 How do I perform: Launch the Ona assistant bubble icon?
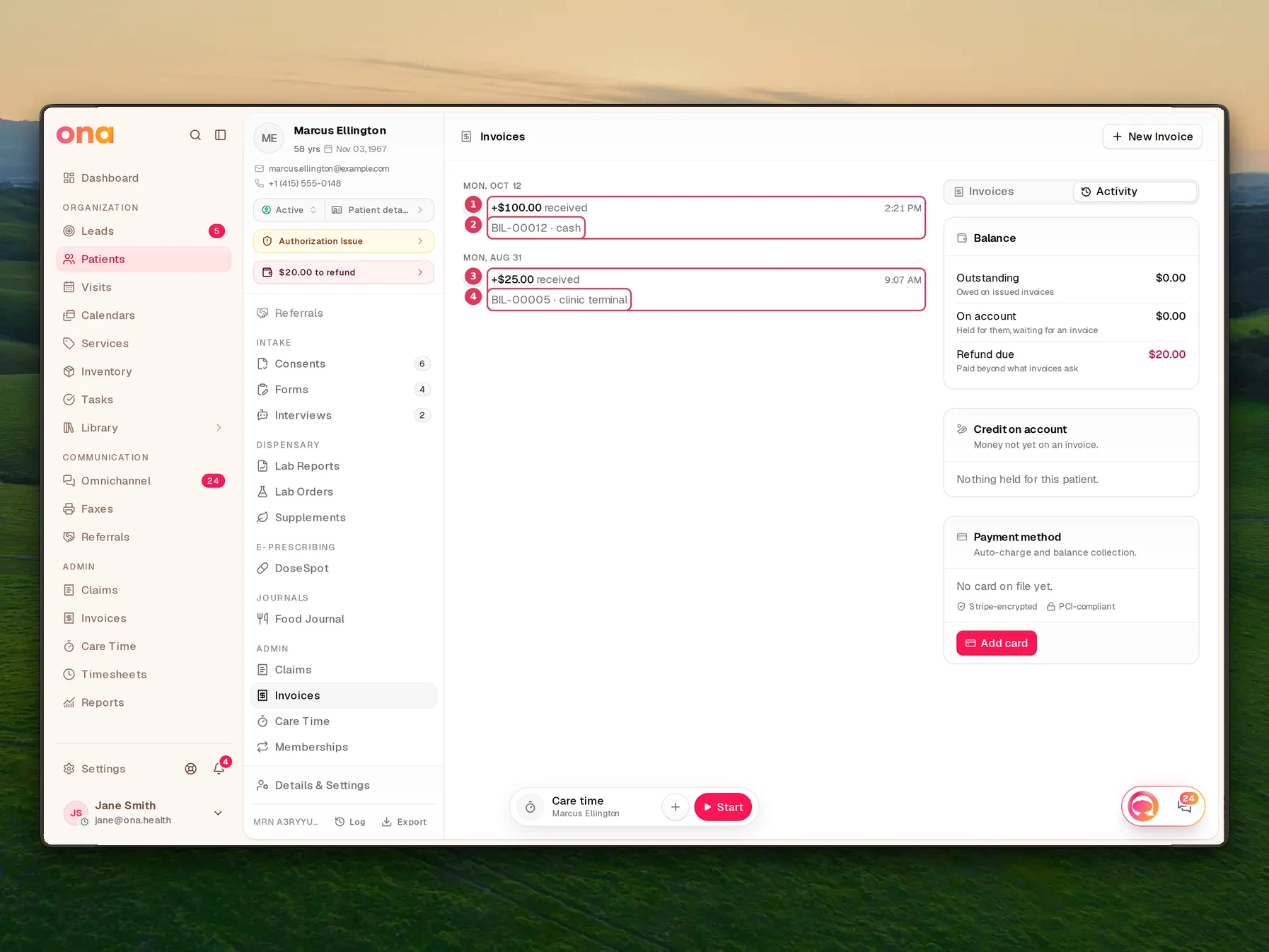point(1143,806)
